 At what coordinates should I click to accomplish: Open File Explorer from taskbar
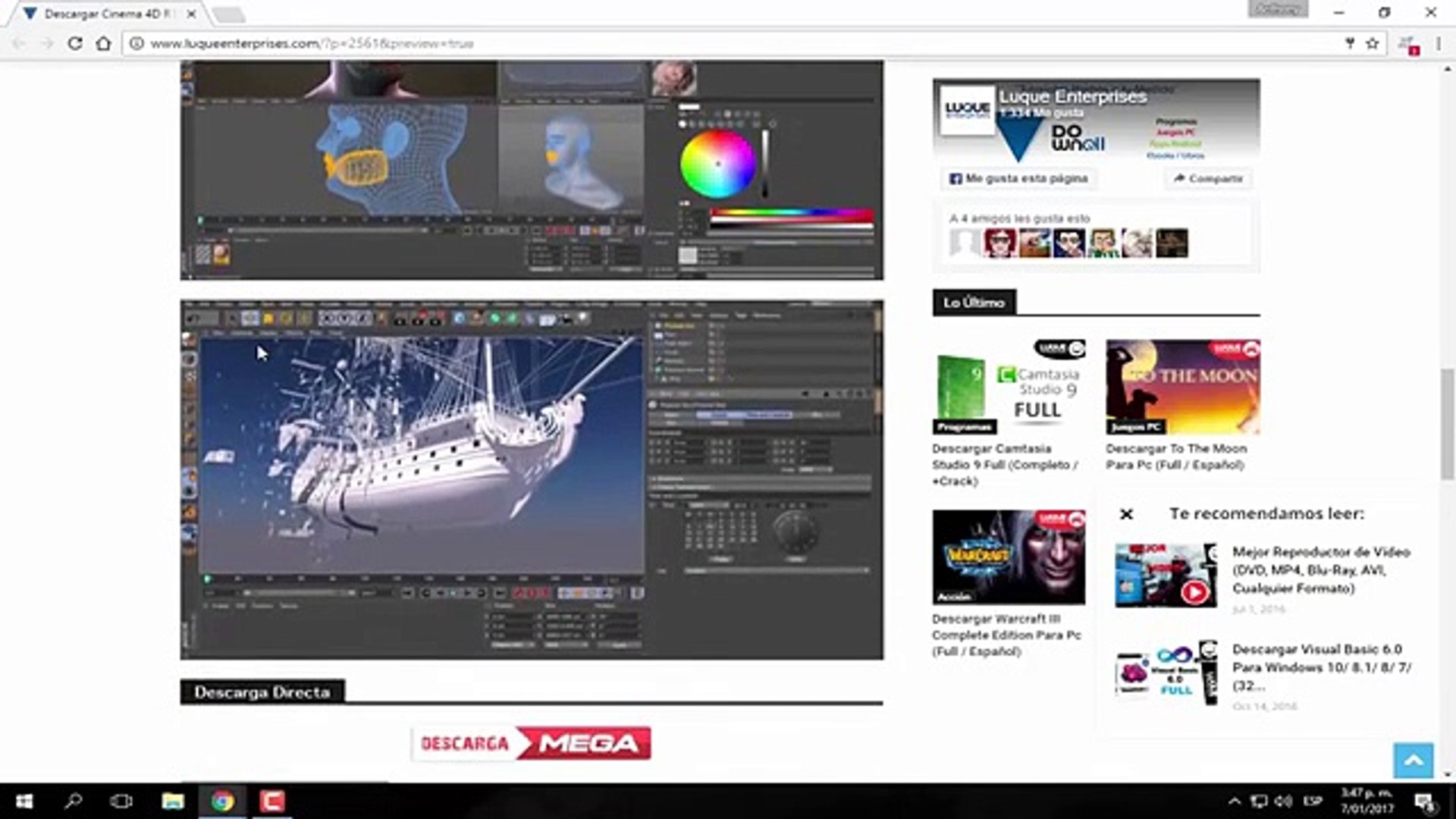tap(173, 801)
